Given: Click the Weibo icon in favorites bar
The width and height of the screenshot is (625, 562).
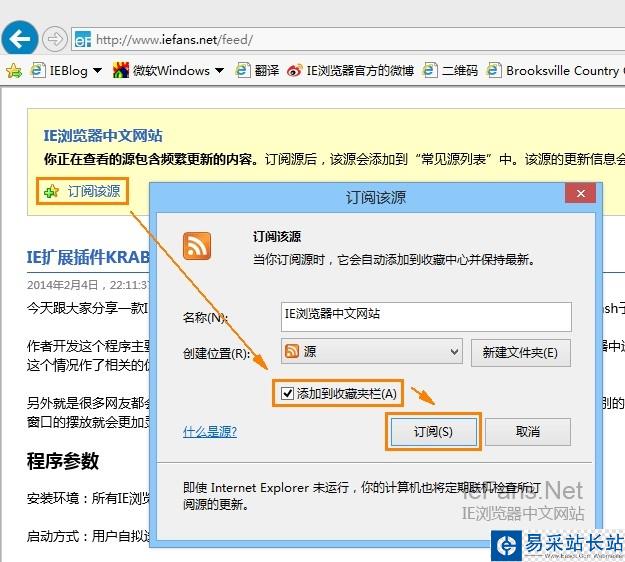Looking at the screenshot, I should 295,71.
